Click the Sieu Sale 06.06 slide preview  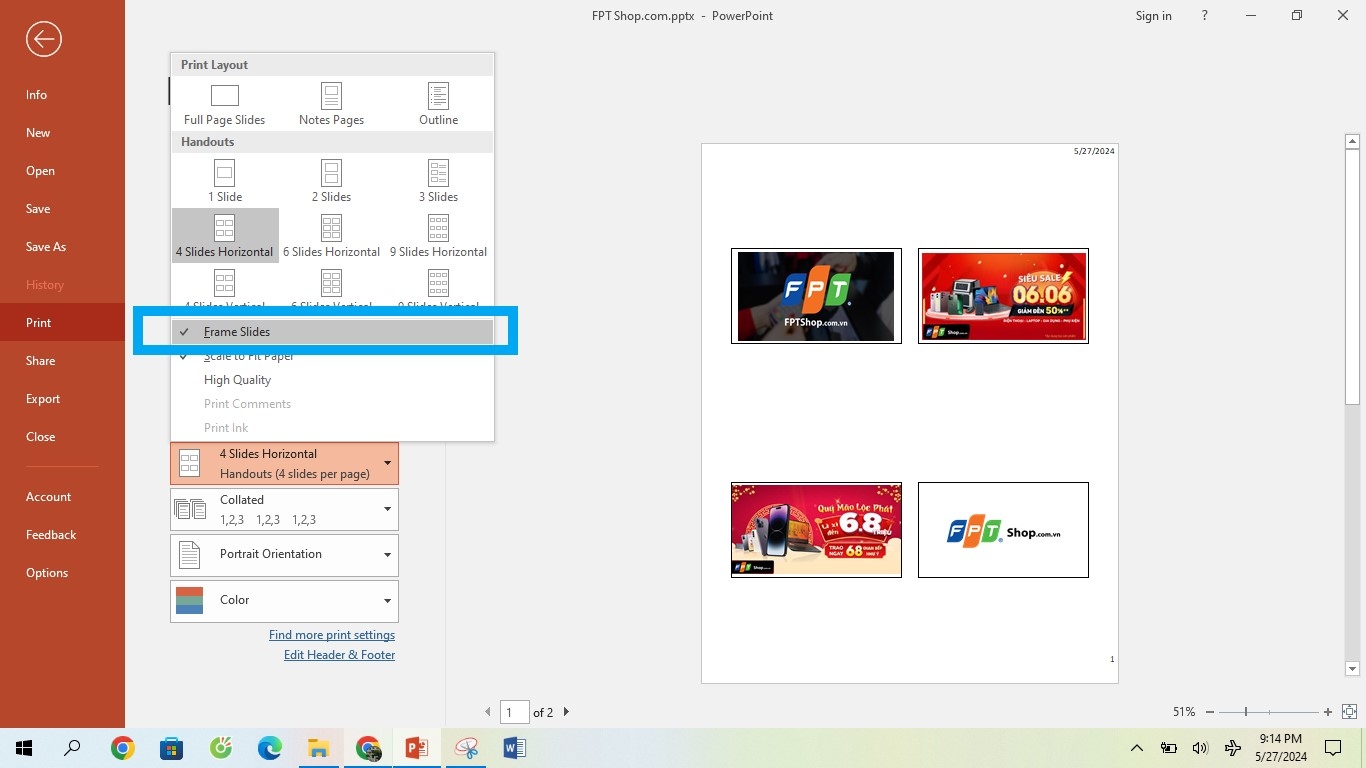[1003, 296]
